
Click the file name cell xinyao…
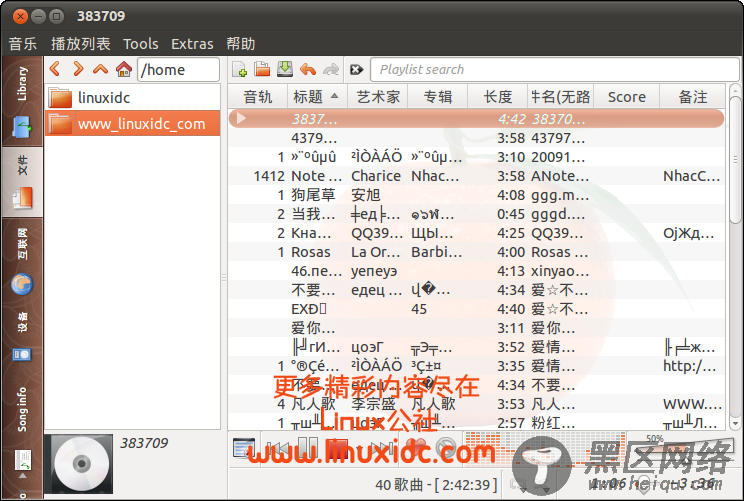(x=560, y=271)
